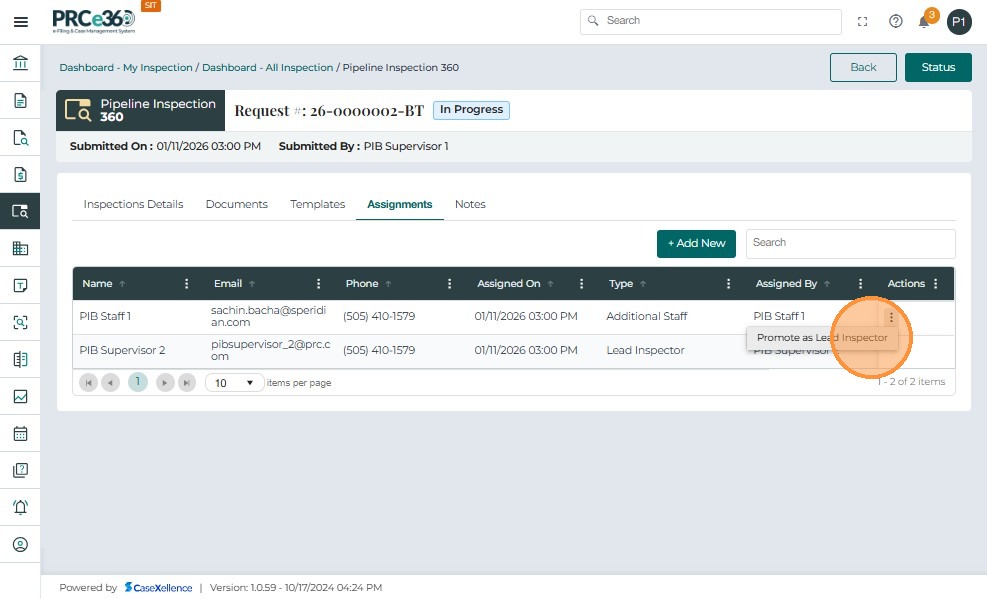Toggle fullscreen mode icon
The height and width of the screenshot is (599, 987).
click(862, 21)
